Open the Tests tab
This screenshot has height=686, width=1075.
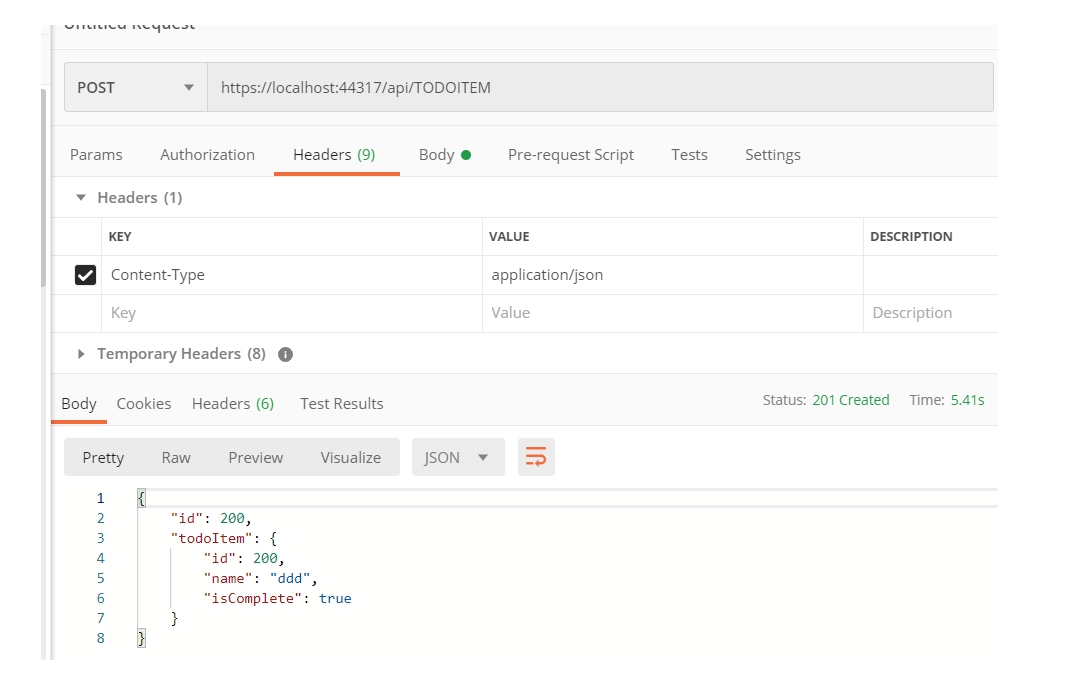tap(689, 155)
